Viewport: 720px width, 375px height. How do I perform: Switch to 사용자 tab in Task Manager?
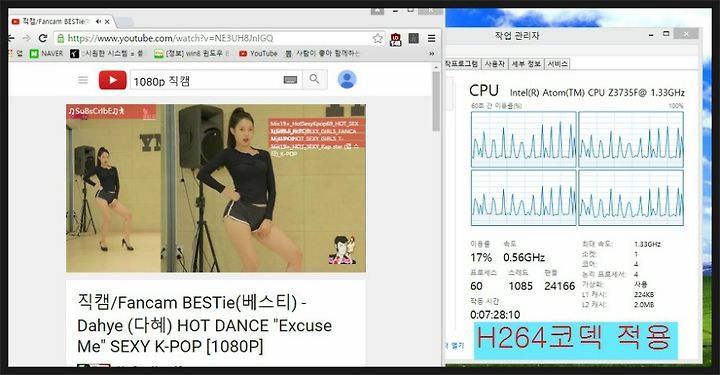[495, 64]
